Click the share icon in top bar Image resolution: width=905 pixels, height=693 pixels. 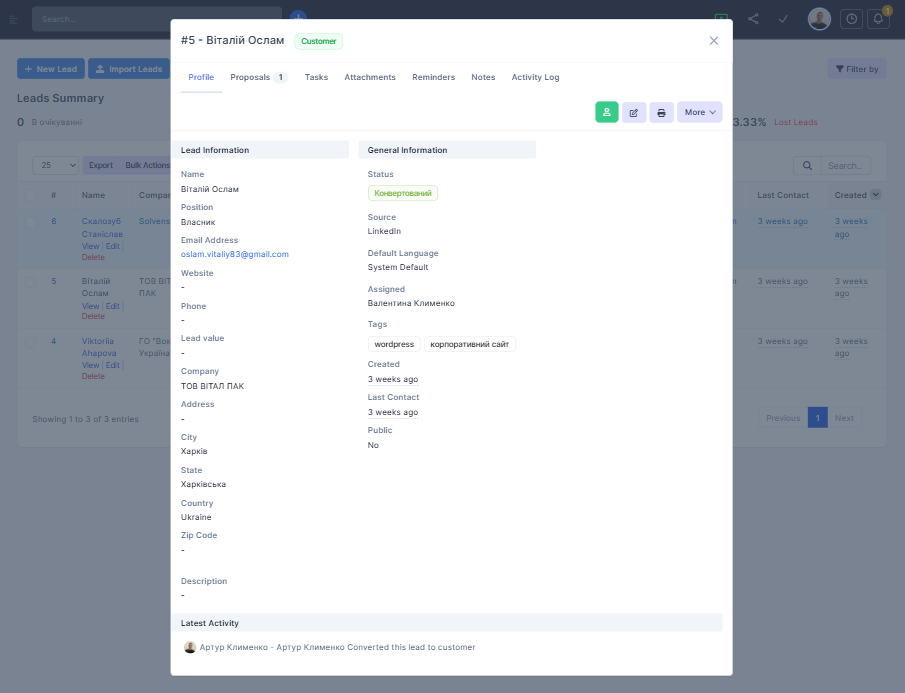(x=753, y=19)
